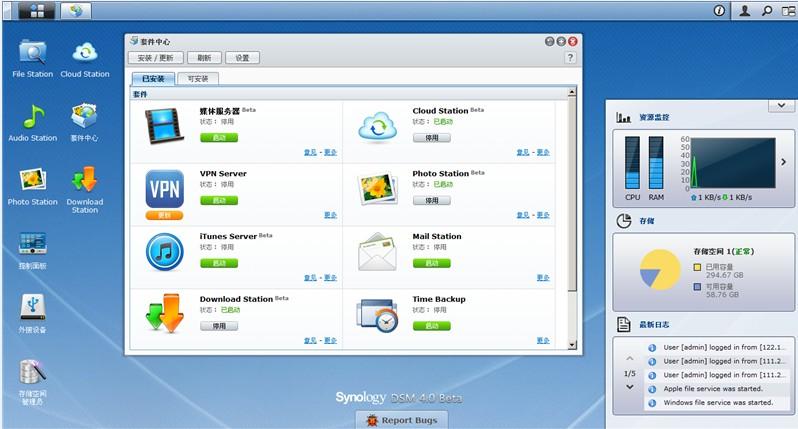This screenshot has width=798, height=429.
Task: Click the Photo Station package icon in list
Action: (x=377, y=189)
